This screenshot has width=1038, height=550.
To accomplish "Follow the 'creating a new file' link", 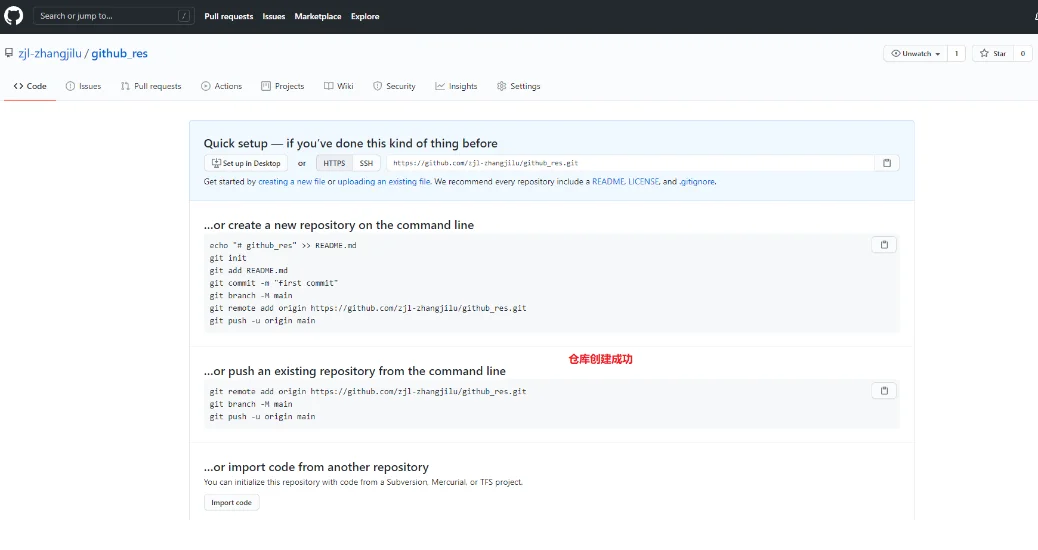I will coord(291,182).
